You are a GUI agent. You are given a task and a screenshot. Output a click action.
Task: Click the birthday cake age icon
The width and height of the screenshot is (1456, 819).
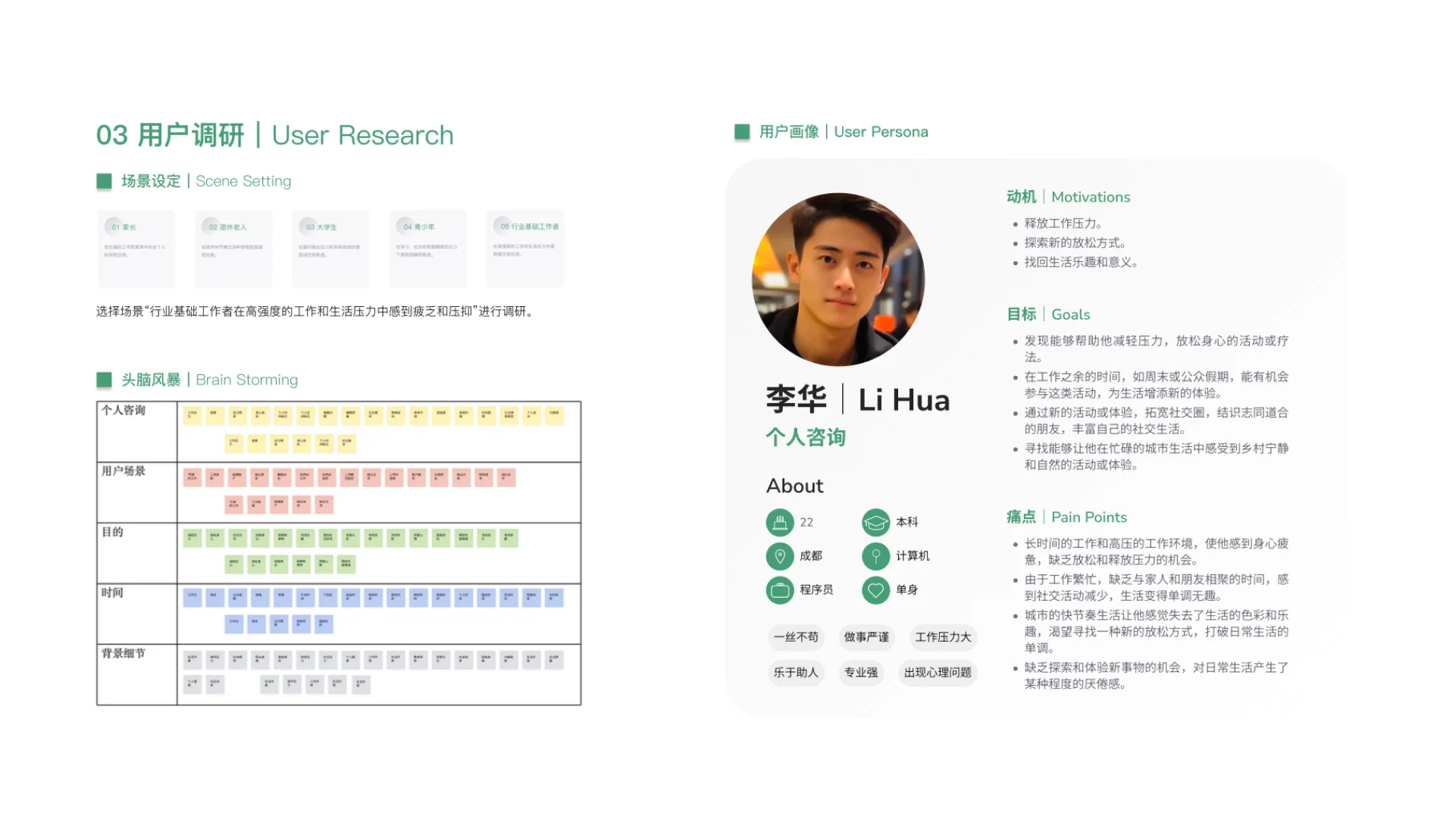[x=779, y=522]
